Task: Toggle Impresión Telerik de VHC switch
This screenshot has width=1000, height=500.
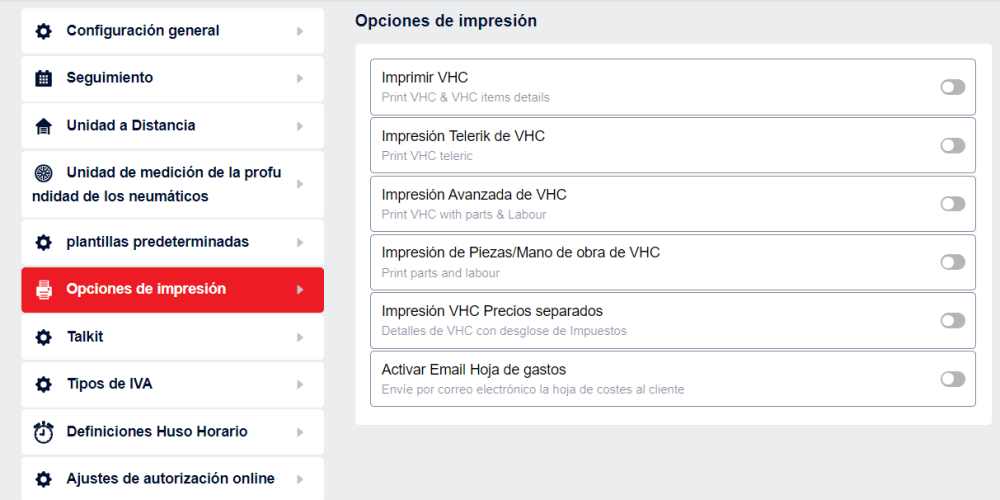Action: 952,145
